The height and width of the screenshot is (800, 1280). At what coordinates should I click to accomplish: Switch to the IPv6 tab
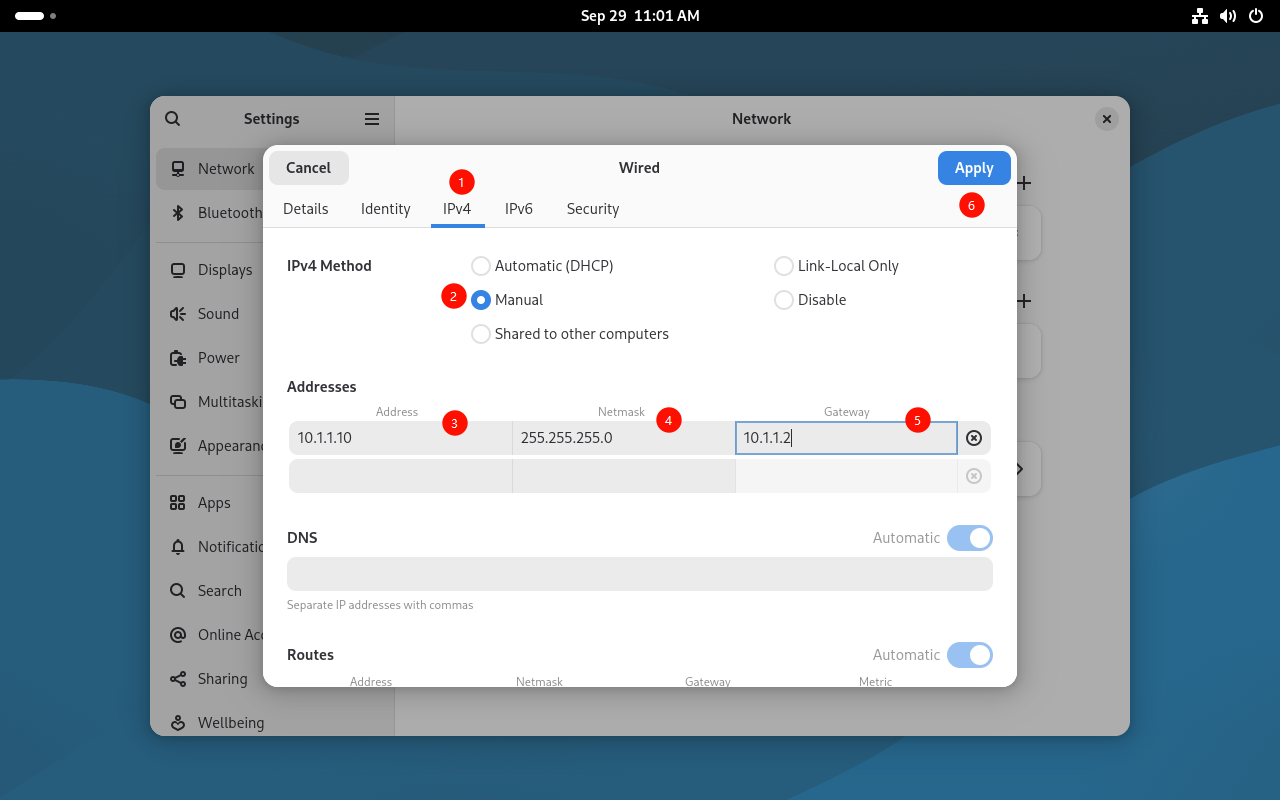pyautogui.click(x=518, y=209)
